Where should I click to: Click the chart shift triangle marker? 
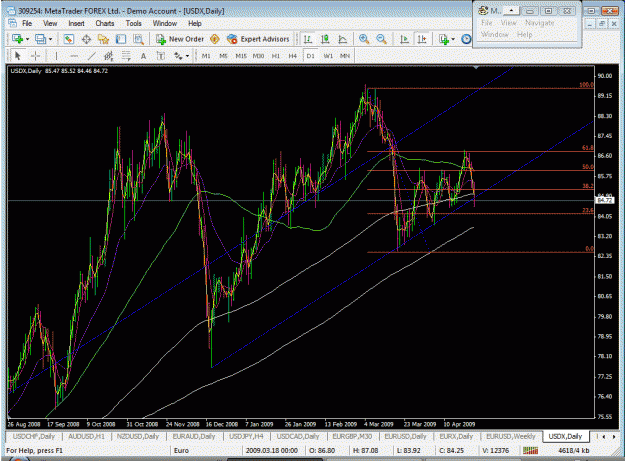(x=476, y=68)
